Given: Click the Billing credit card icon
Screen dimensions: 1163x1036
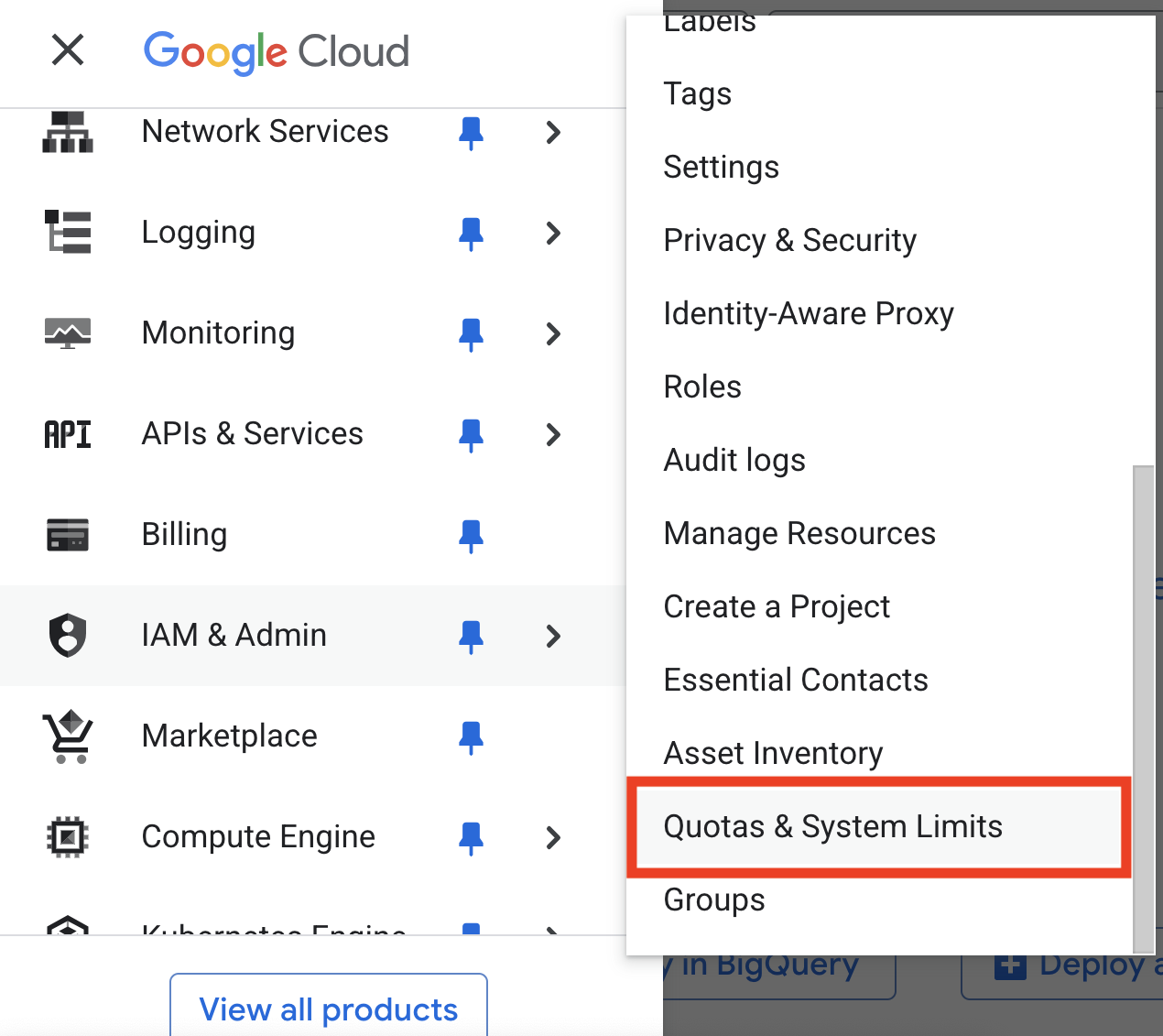Looking at the screenshot, I should tap(68, 534).
